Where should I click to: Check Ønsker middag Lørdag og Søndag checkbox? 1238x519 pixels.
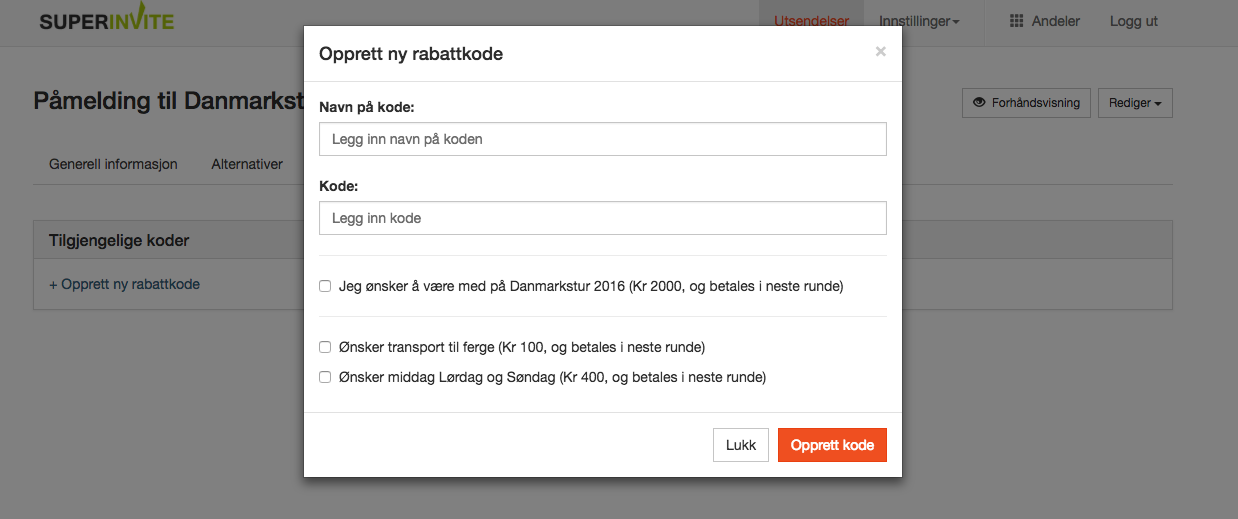point(325,377)
